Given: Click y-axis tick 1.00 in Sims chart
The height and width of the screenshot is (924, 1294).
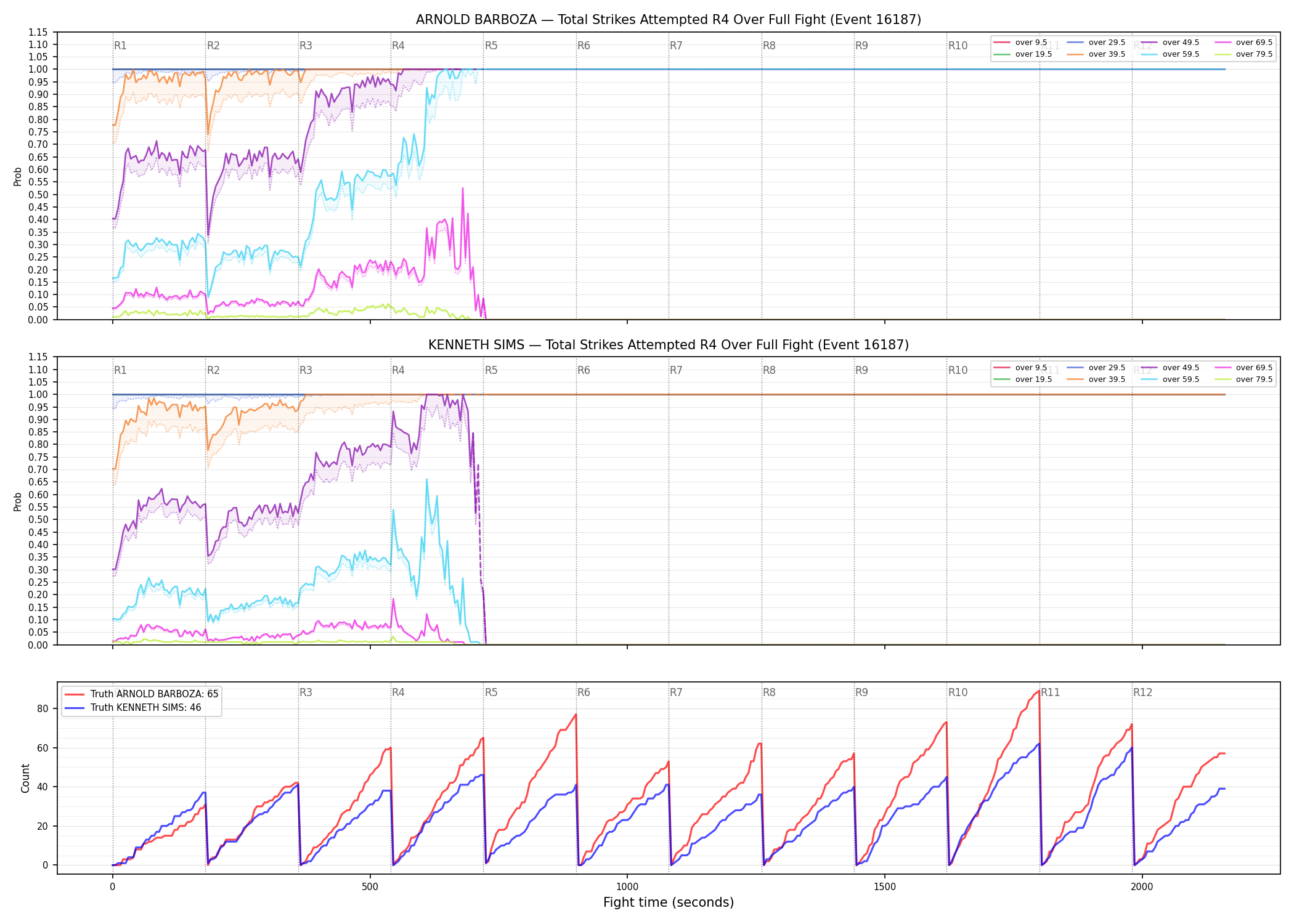Looking at the screenshot, I should (x=38, y=394).
